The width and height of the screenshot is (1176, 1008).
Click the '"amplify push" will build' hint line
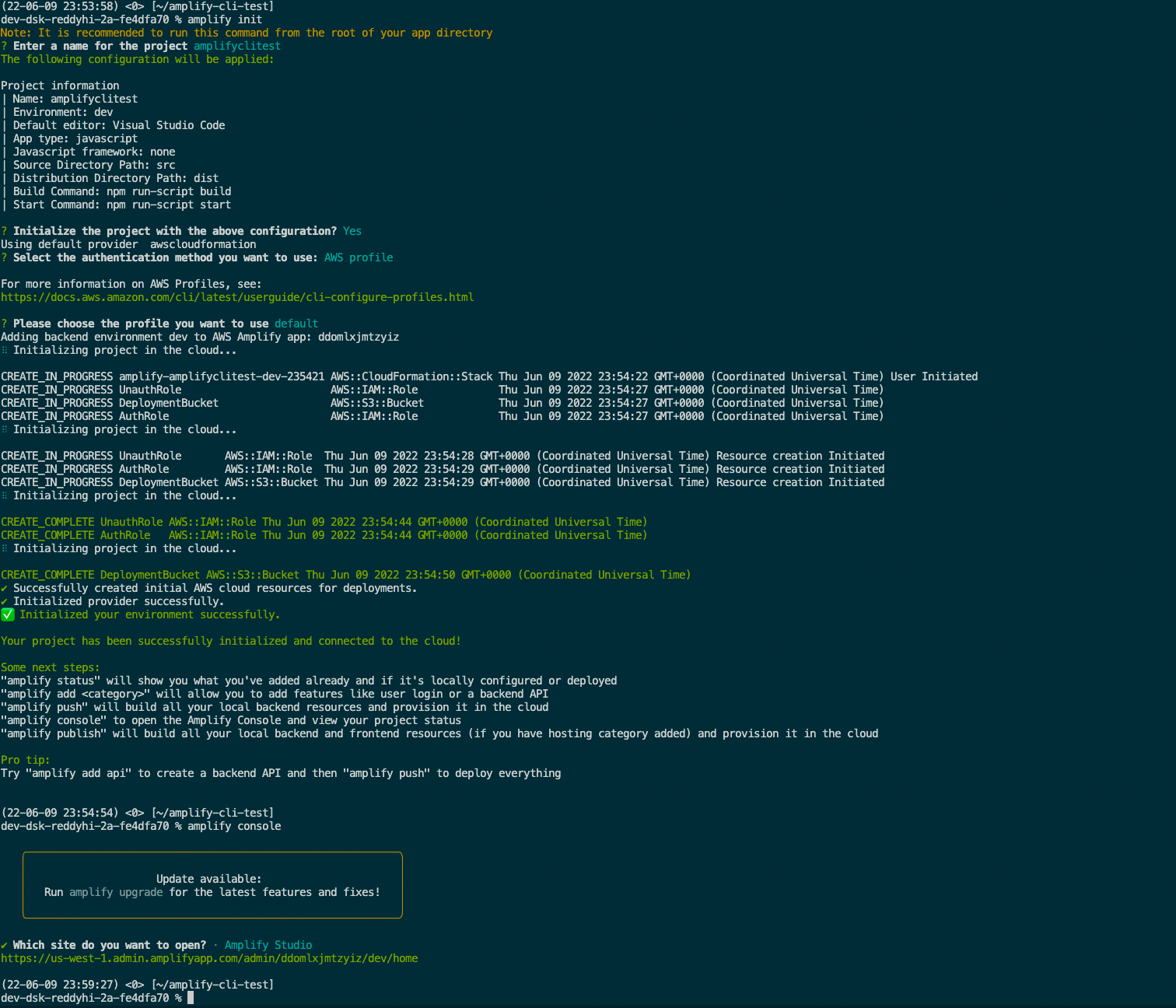point(275,707)
